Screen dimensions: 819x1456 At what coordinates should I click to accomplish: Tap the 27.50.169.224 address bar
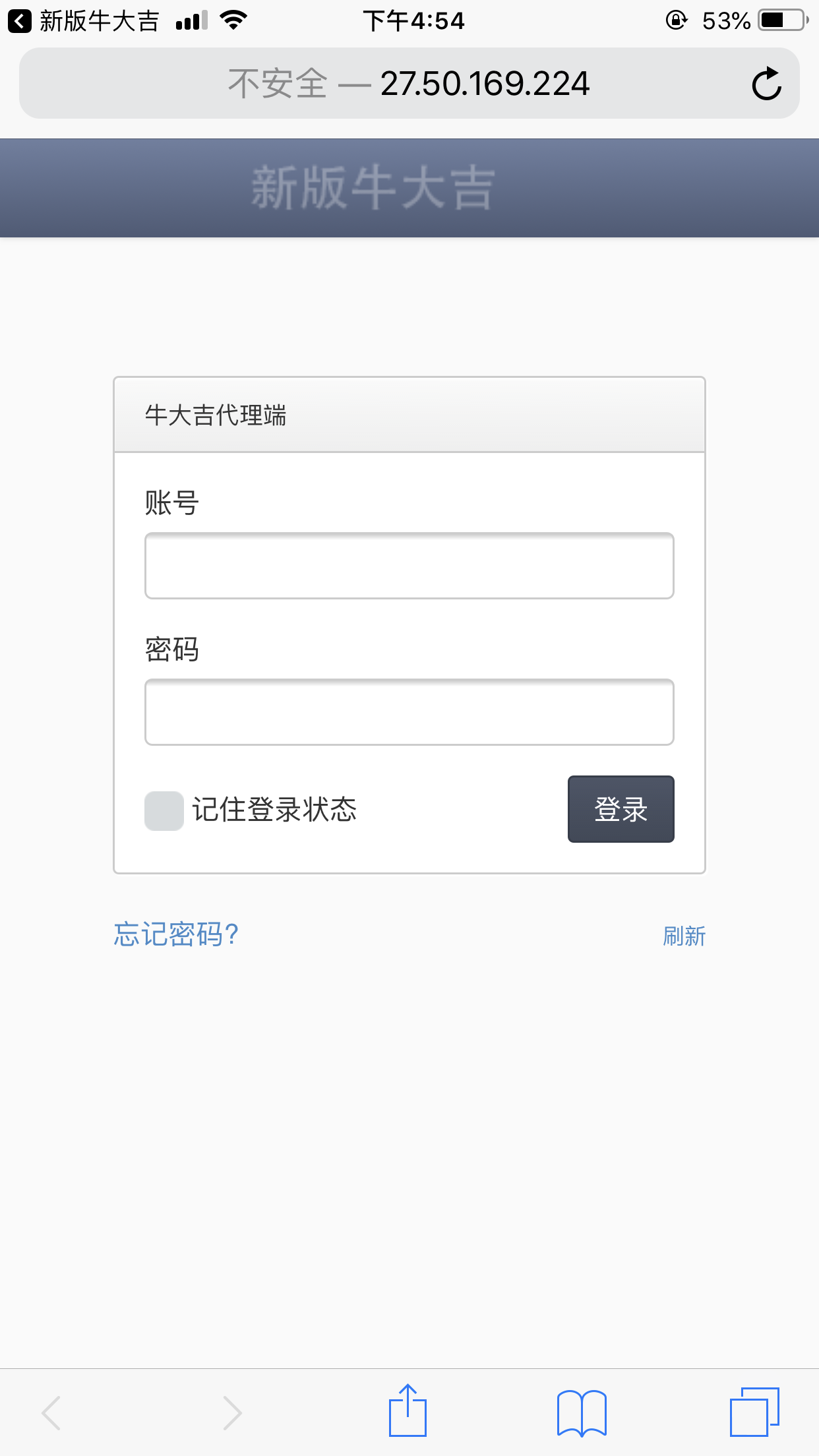(x=409, y=84)
